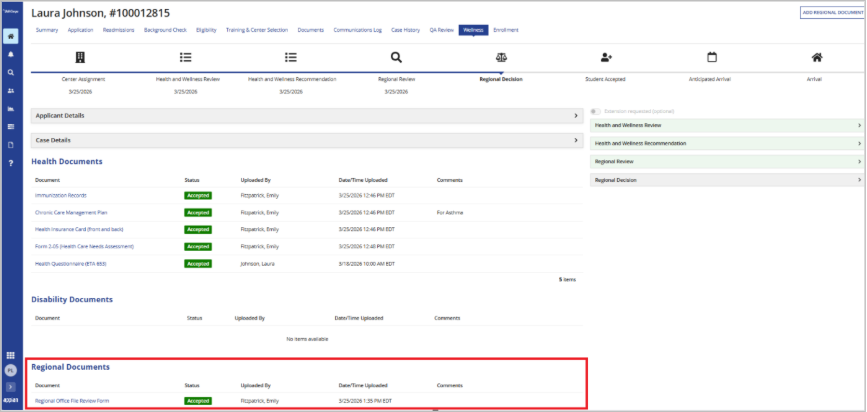The width and height of the screenshot is (867, 412).
Task: Click the Regional Decision scales icon
Action: coord(502,58)
